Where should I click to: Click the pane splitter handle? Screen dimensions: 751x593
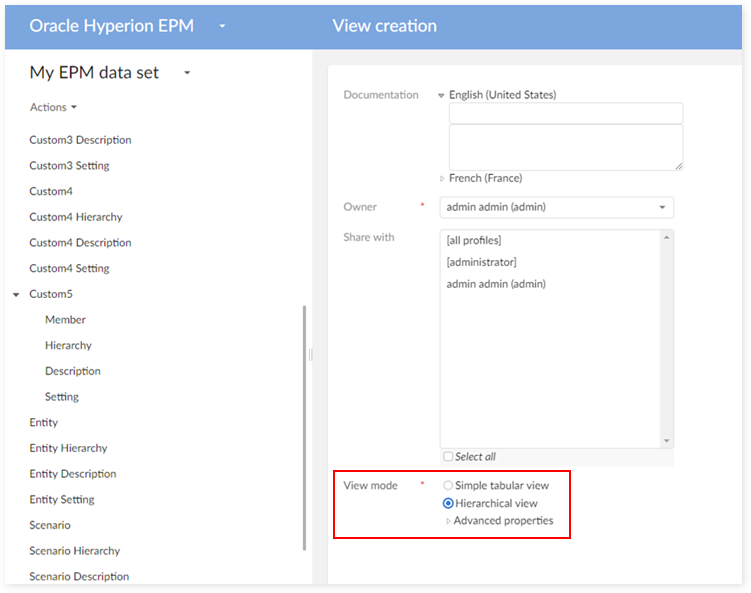coord(311,354)
